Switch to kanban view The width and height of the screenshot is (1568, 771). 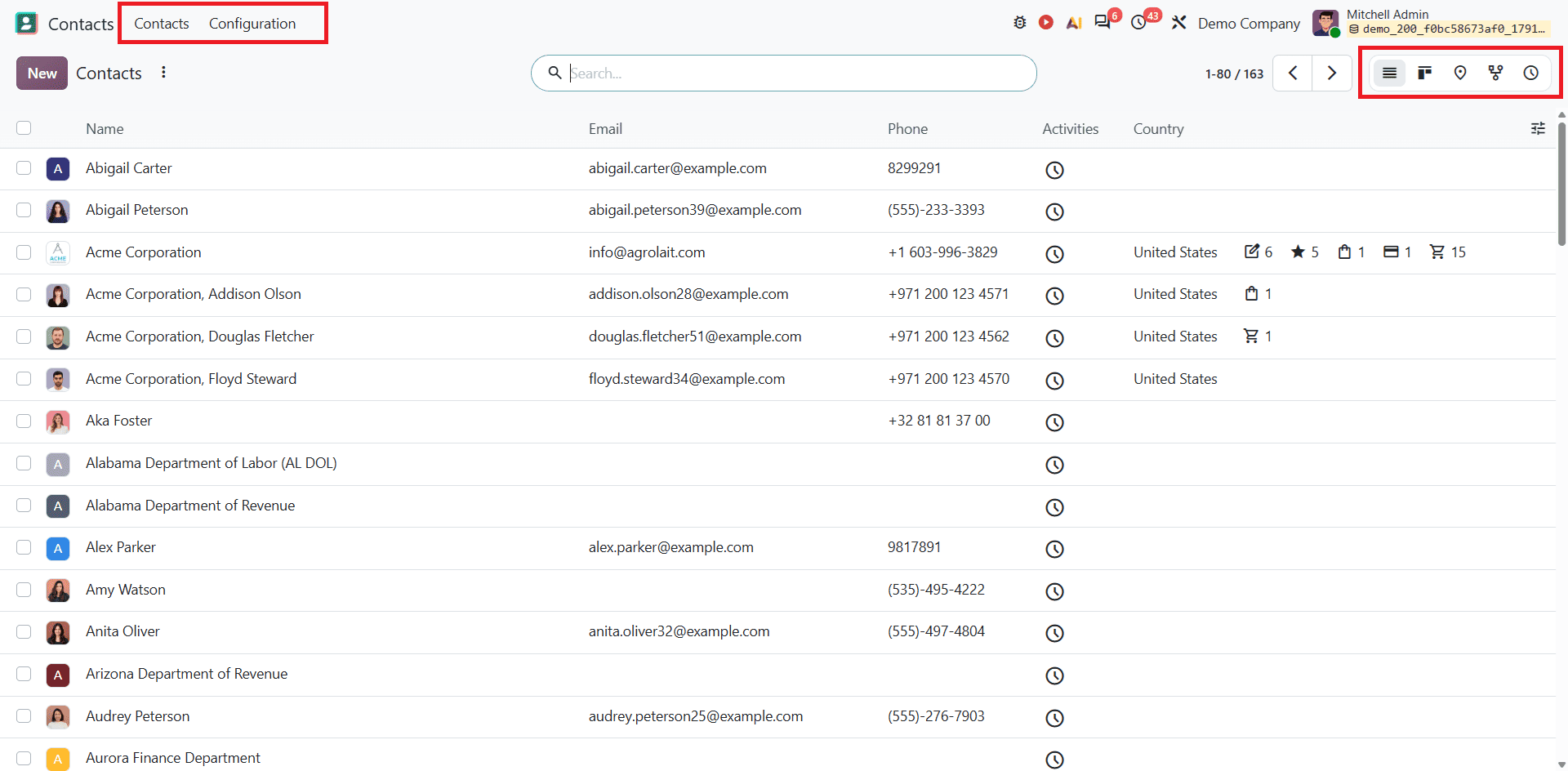(x=1425, y=74)
